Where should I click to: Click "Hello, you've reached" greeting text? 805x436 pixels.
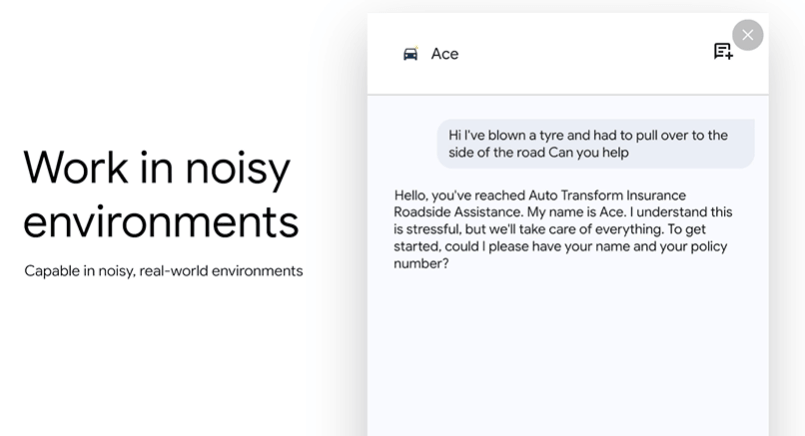tap(460, 195)
